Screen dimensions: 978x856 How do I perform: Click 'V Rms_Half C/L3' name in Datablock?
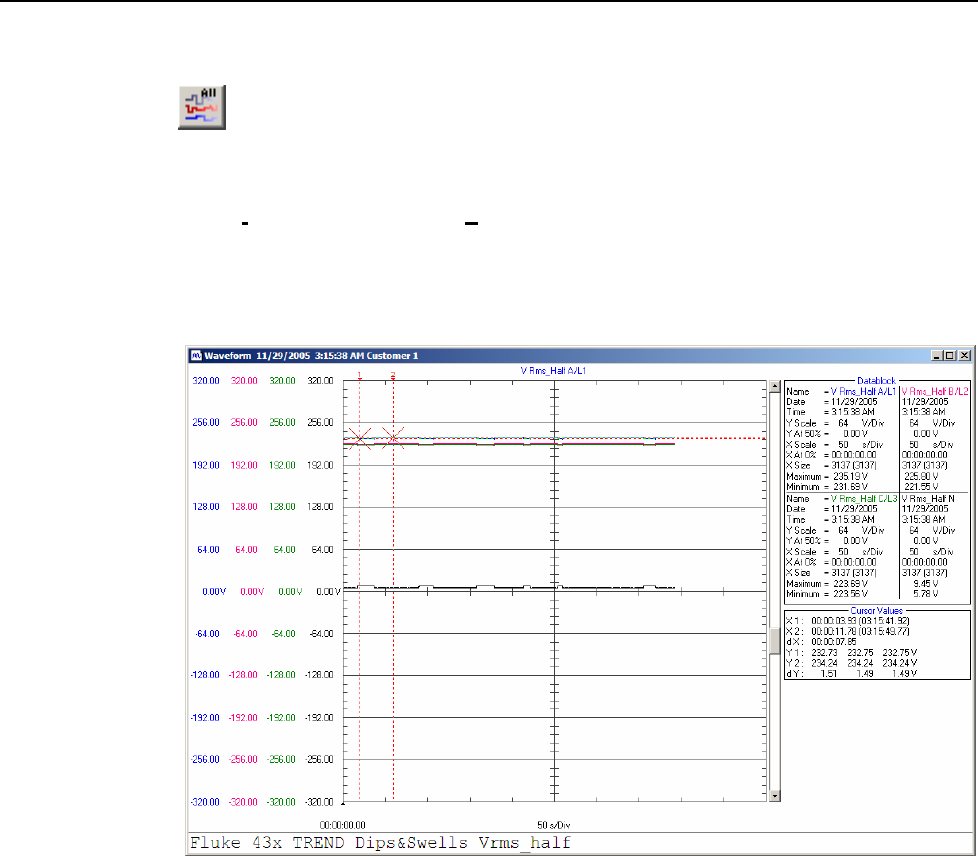(864, 499)
